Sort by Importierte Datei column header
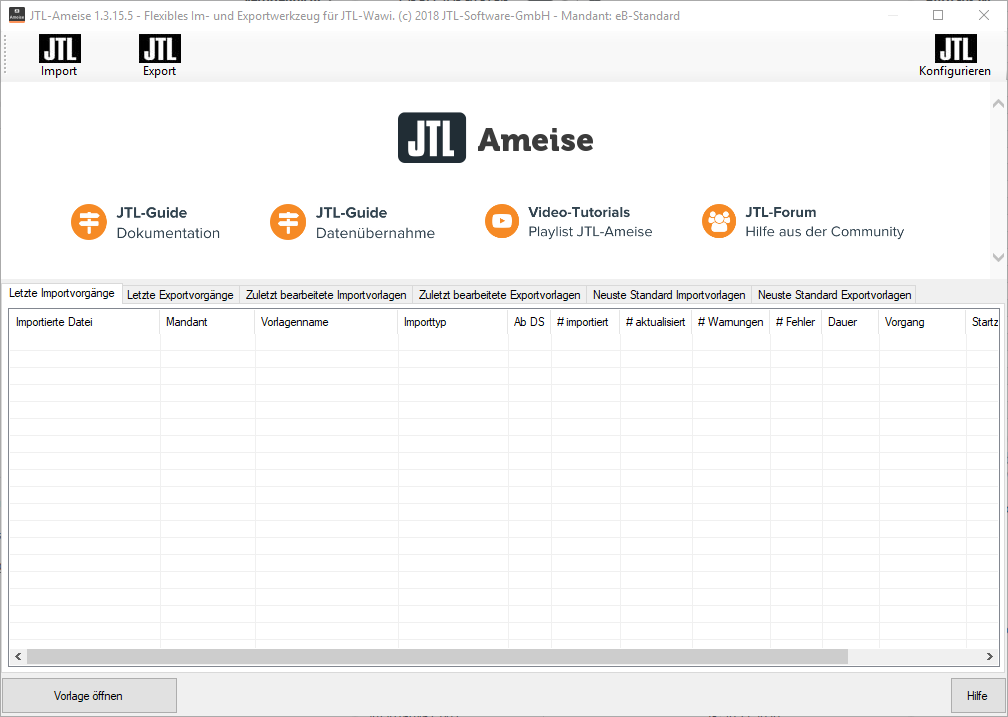Screen dimensions: 1008x717 tap(84, 322)
